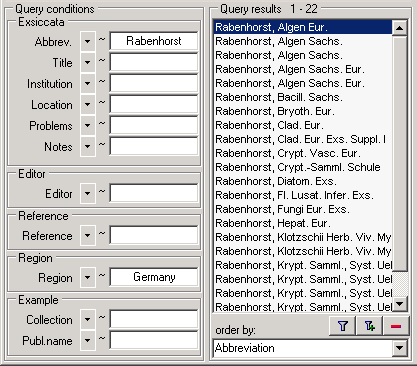
Task: Select result Rabenhorst, Fungi Eur. Exs.
Action: [x=303, y=209]
